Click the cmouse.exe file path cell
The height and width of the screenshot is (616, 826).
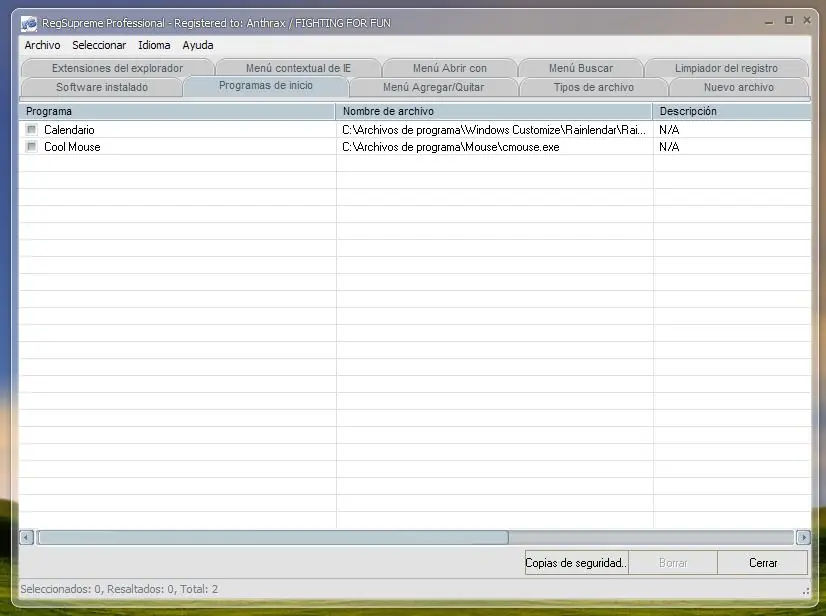(450, 147)
